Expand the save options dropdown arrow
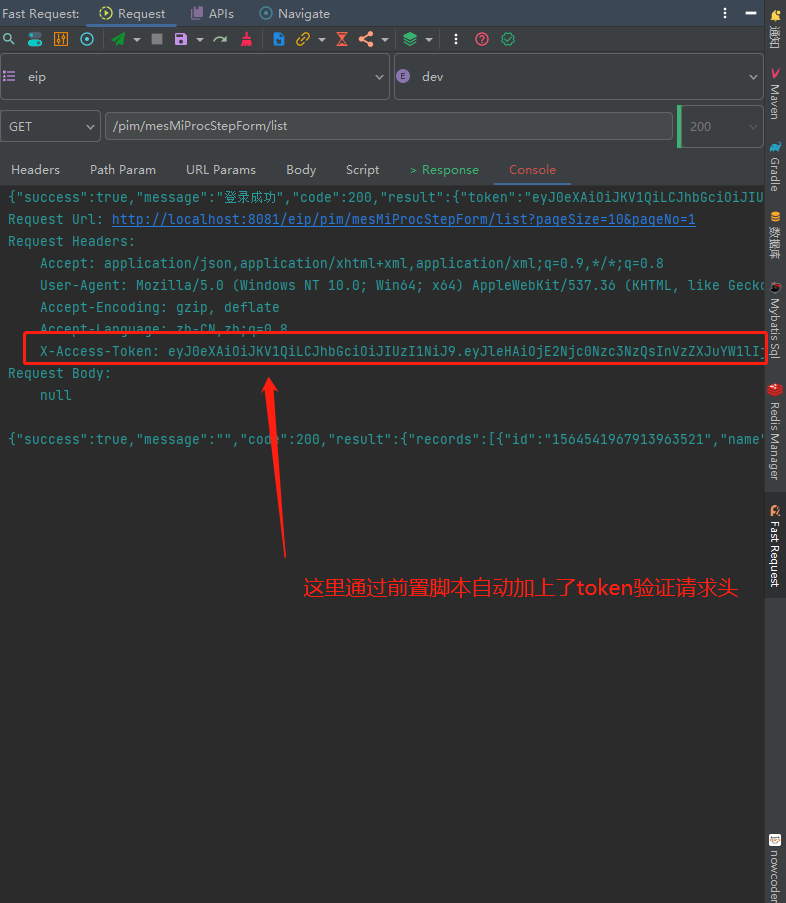 [200, 40]
